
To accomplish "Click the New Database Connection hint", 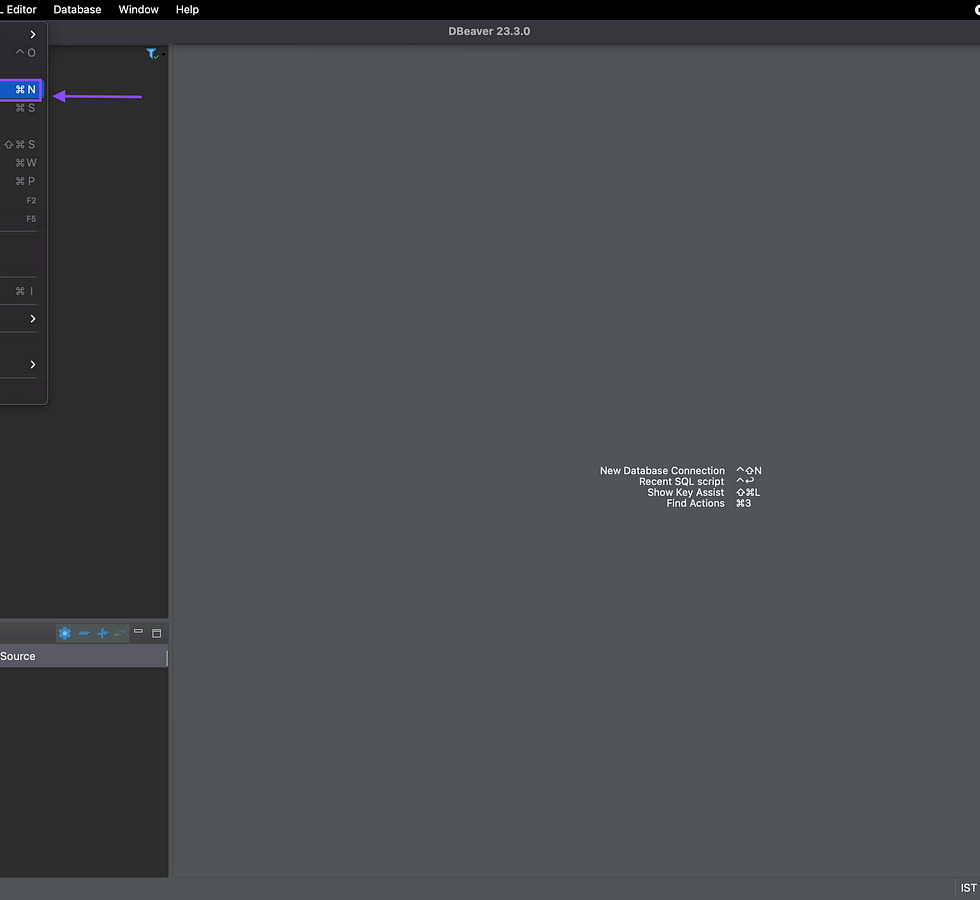I will click(662, 471).
